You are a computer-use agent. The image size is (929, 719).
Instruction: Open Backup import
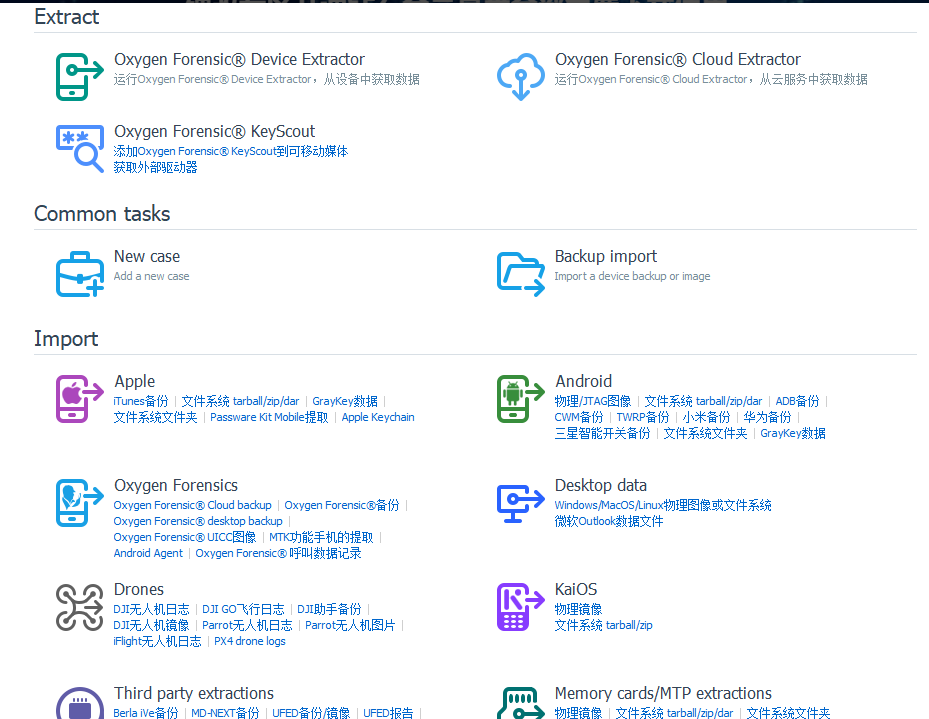(520, 273)
